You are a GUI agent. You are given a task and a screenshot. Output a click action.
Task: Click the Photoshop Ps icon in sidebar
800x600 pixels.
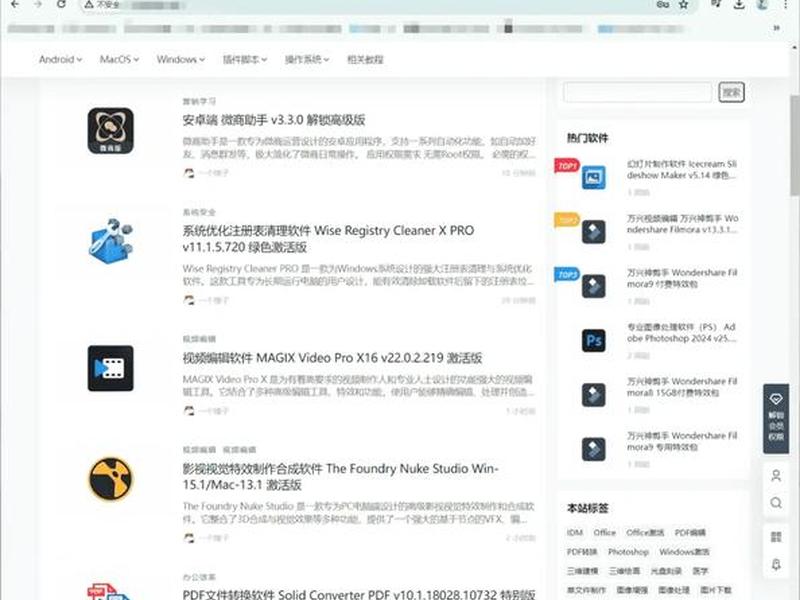[594, 340]
